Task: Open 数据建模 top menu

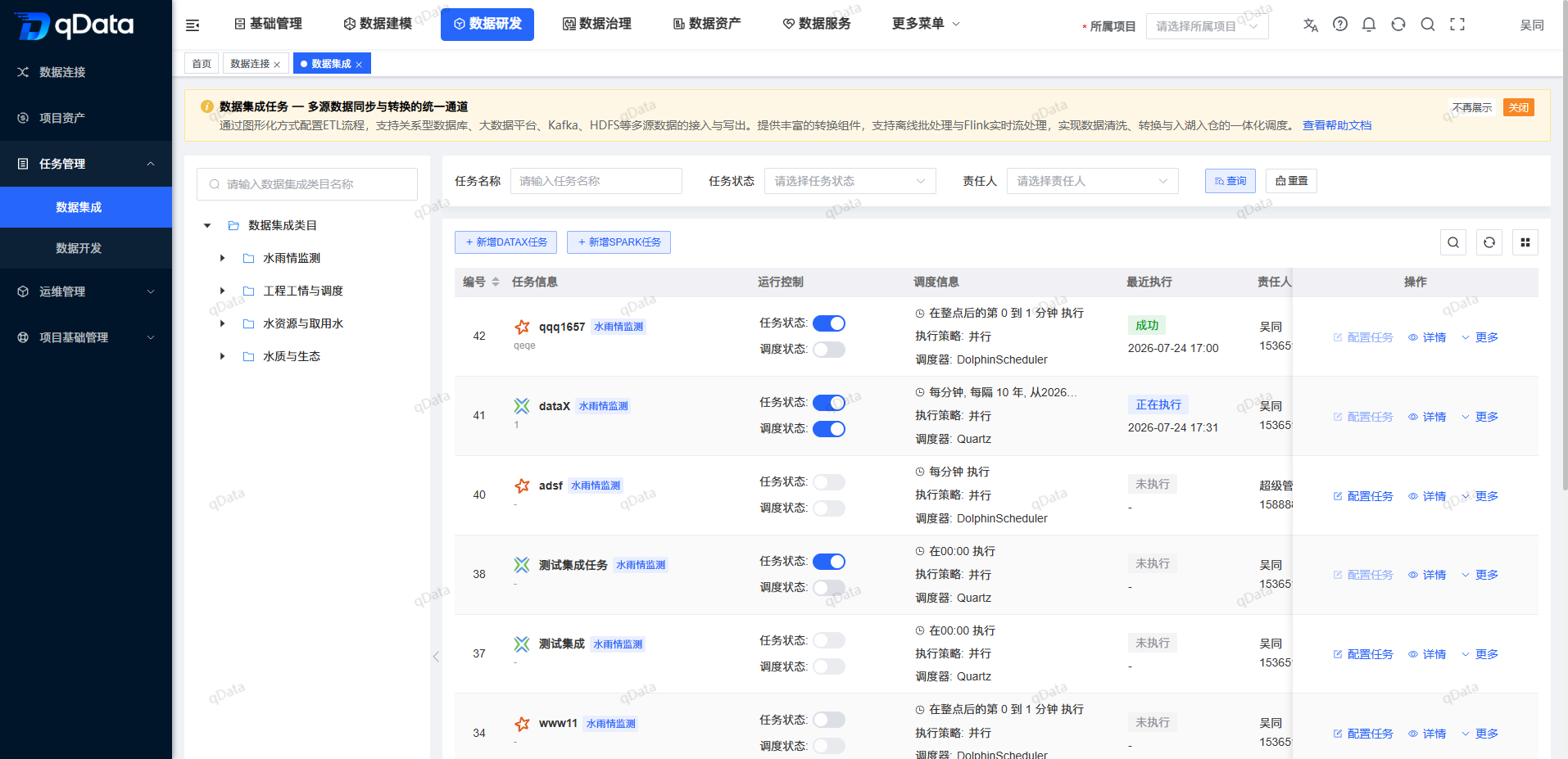Action: click(x=378, y=24)
